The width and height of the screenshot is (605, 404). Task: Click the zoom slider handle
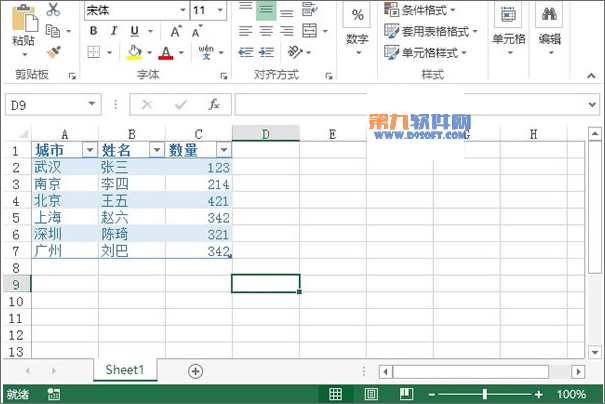click(485, 394)
